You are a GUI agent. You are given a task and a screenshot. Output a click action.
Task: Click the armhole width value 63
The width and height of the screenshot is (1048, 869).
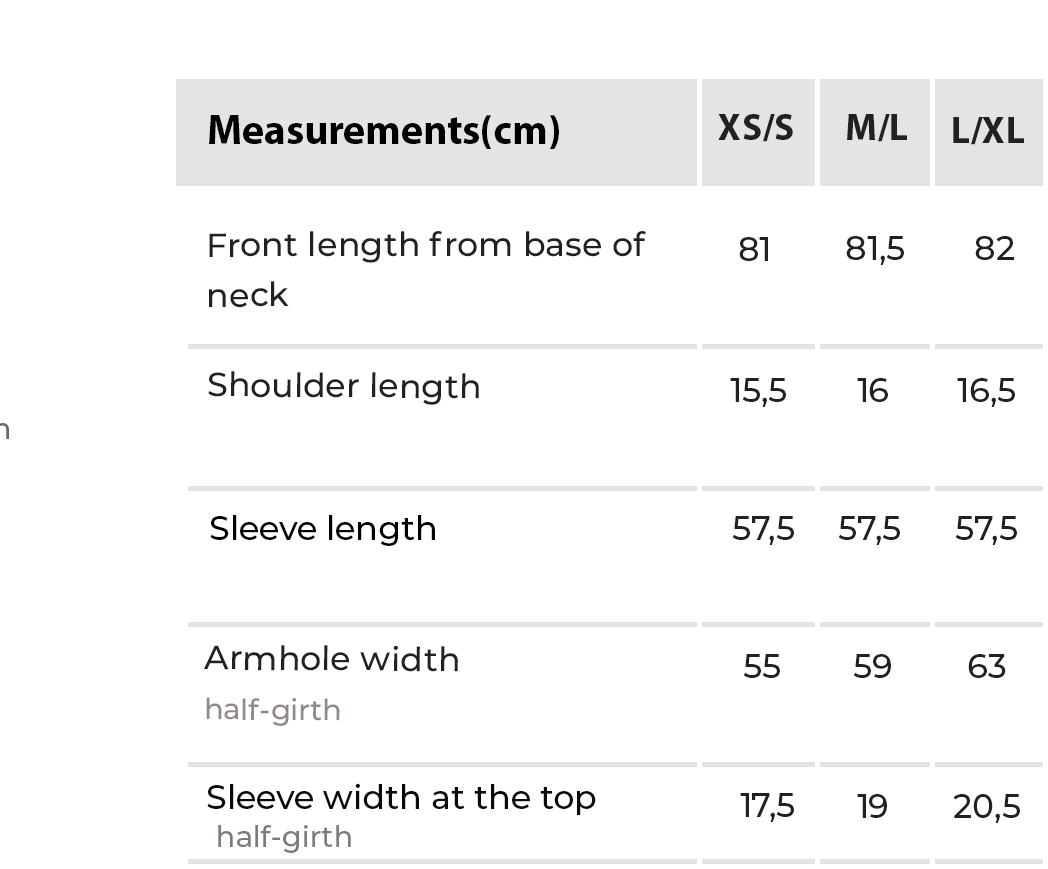(987, 667)
